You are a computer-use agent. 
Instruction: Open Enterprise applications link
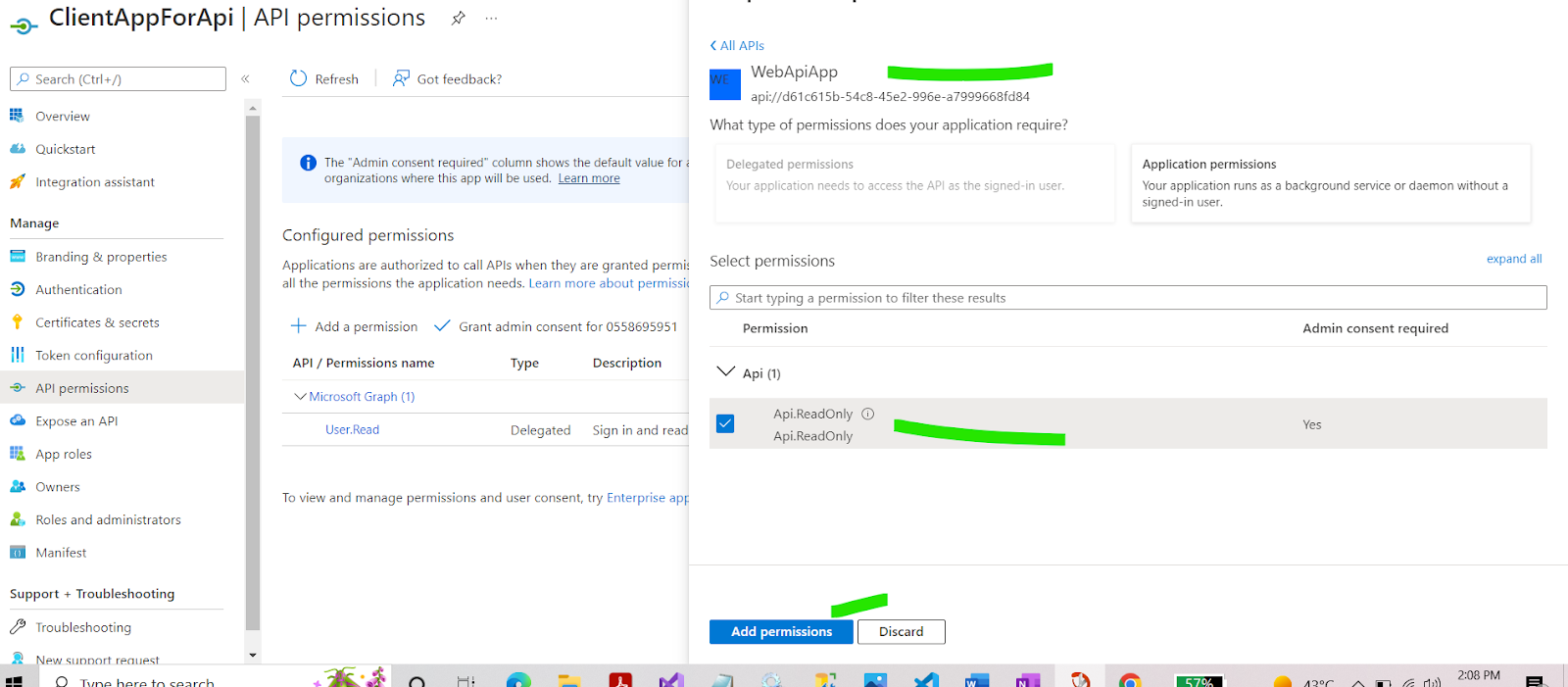coord(647,498)
